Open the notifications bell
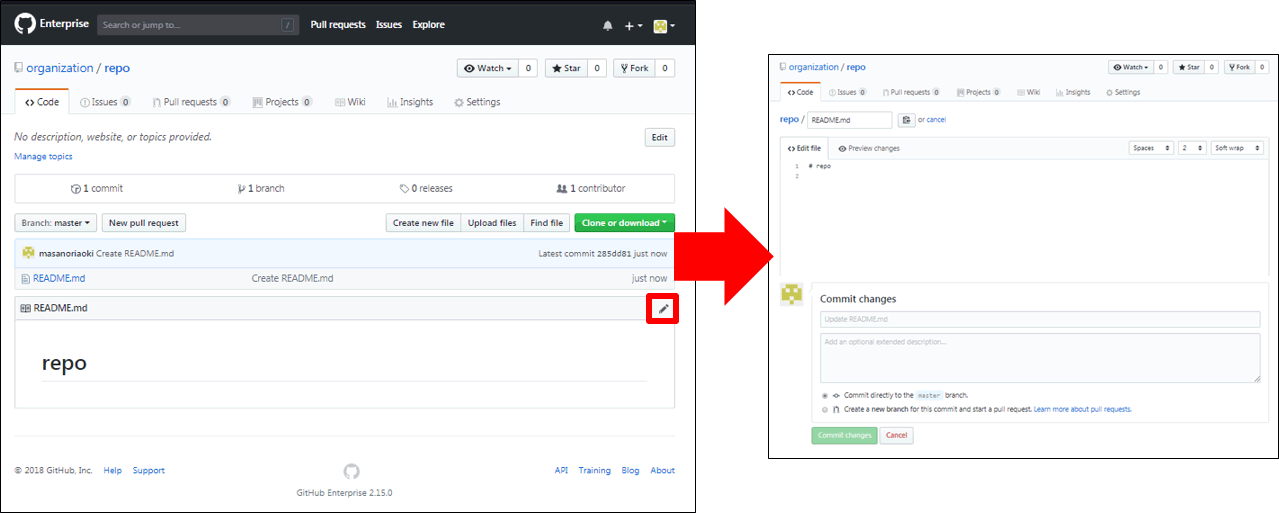 pos(607,26)
